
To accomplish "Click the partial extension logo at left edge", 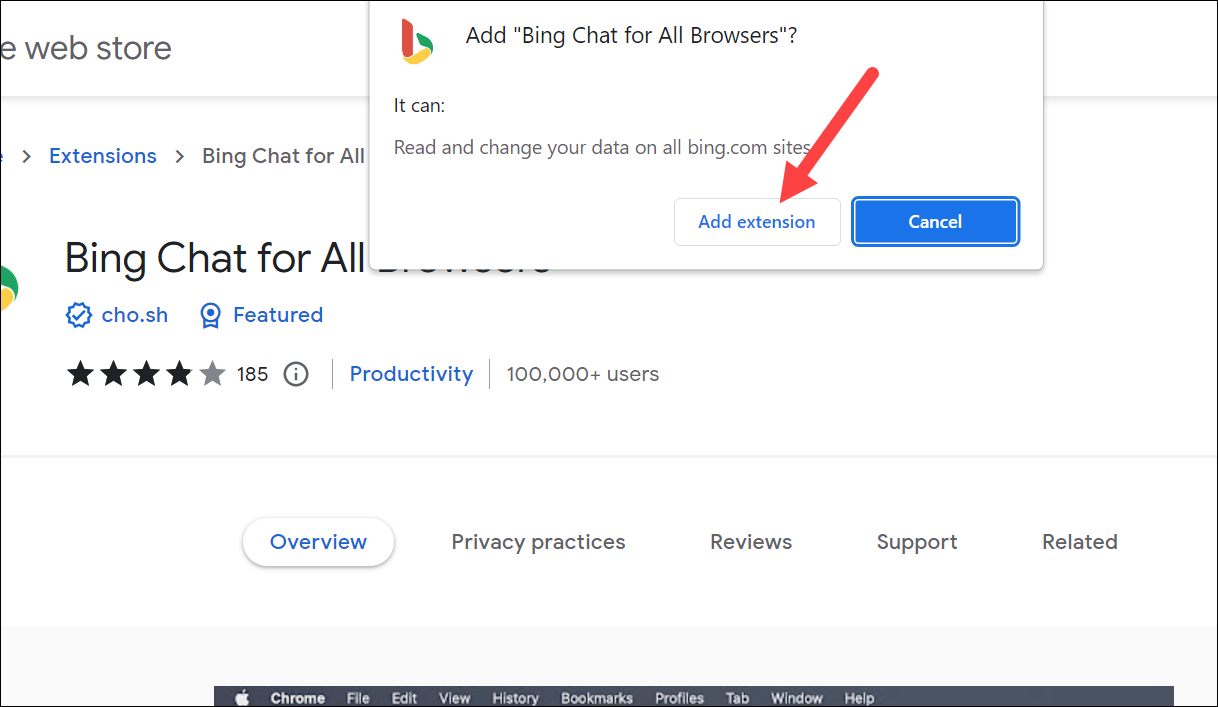I will point(8,289).
